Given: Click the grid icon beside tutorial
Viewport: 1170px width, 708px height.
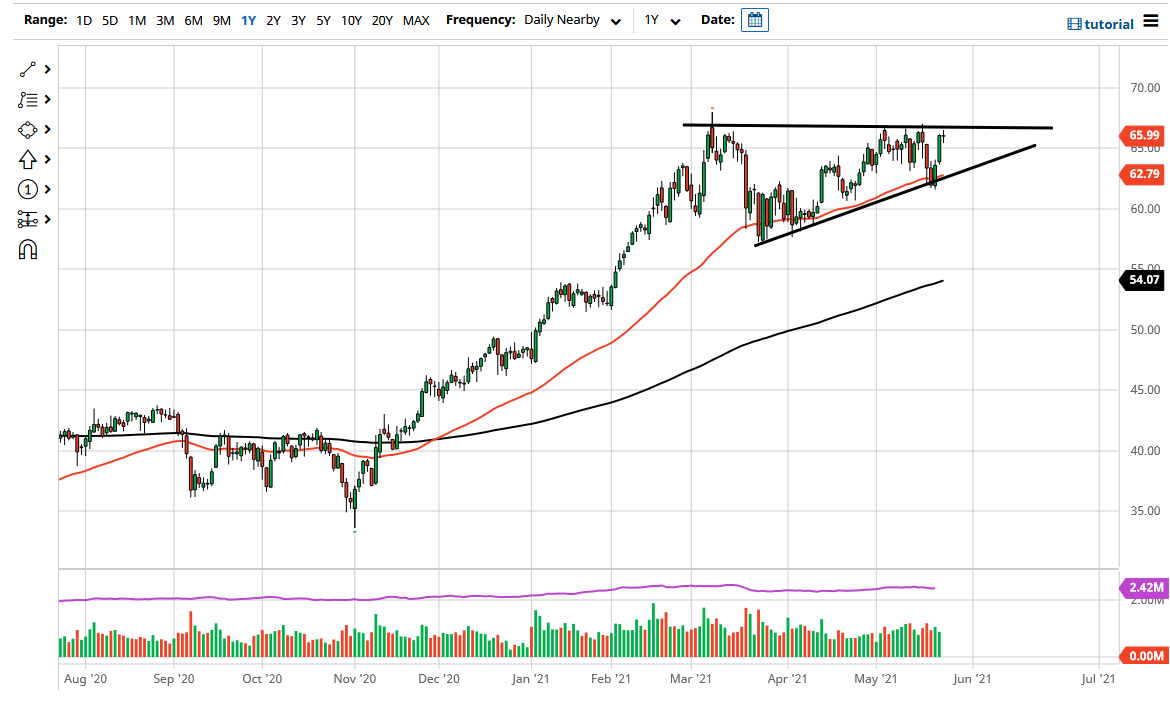Looking at the screenshot, I should coord(1072,23).
